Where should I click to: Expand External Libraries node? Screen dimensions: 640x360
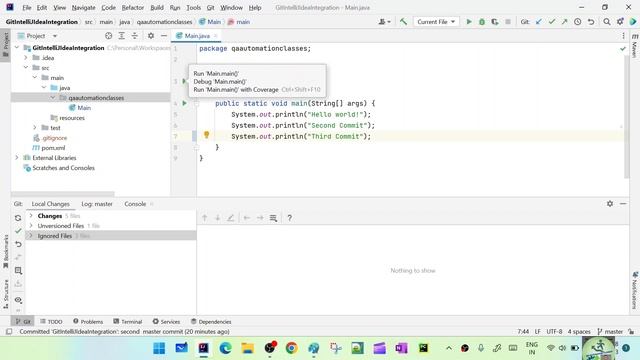[x=17, y=158]
